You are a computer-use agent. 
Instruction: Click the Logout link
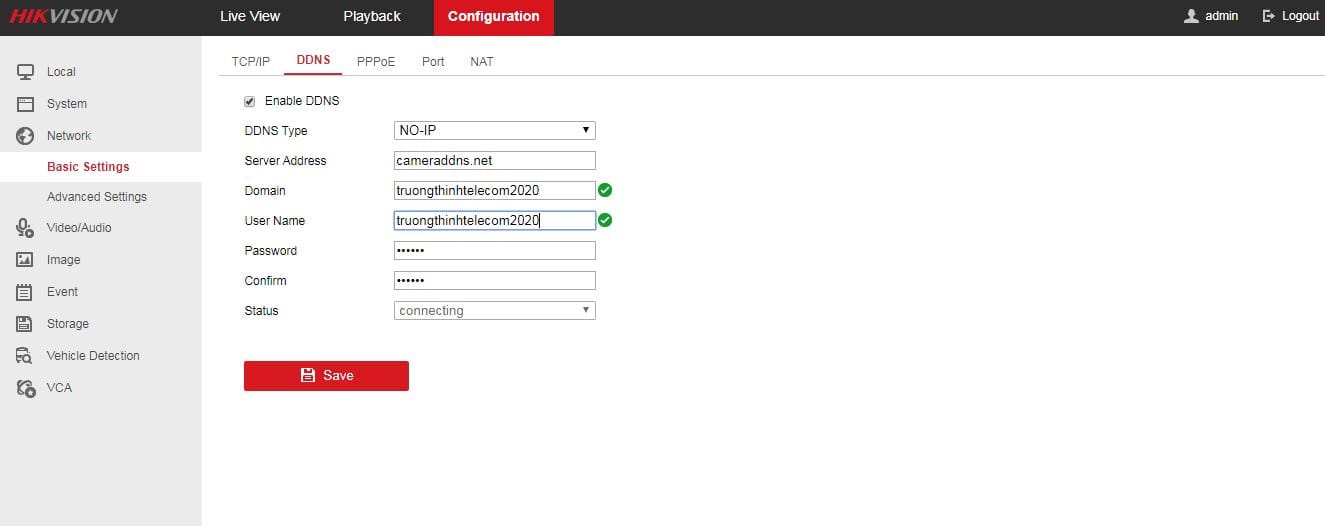[x=1291, y=17]
